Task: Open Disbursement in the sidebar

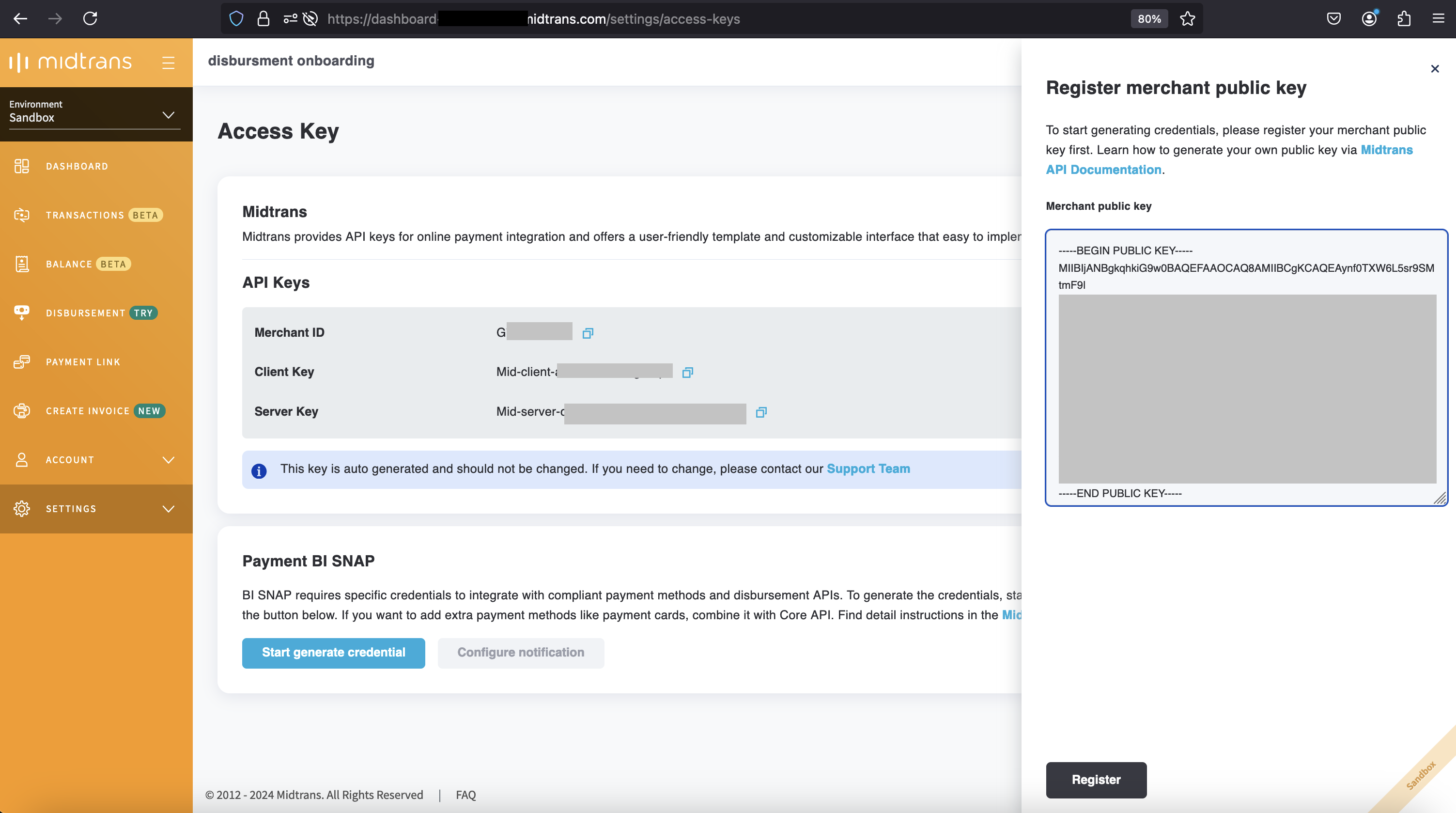Action: point(96,313)
